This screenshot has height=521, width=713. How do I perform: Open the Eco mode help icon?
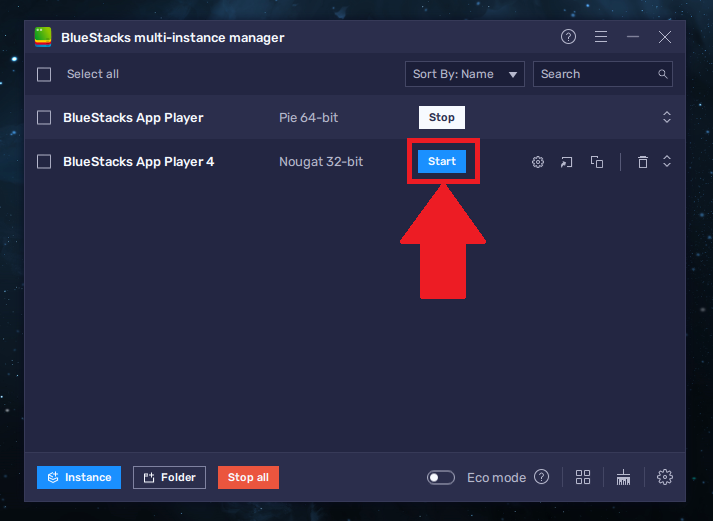[x=541, y=477]
